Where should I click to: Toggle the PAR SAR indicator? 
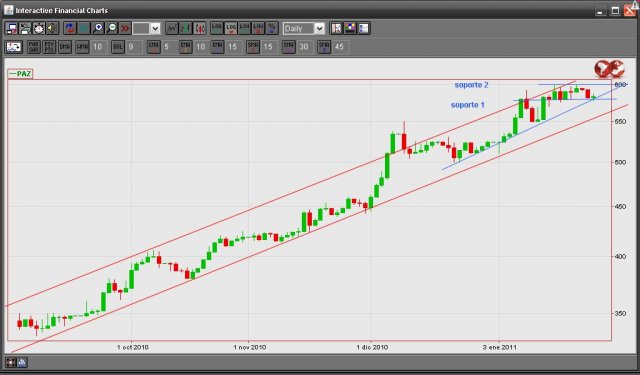point(34,47)
